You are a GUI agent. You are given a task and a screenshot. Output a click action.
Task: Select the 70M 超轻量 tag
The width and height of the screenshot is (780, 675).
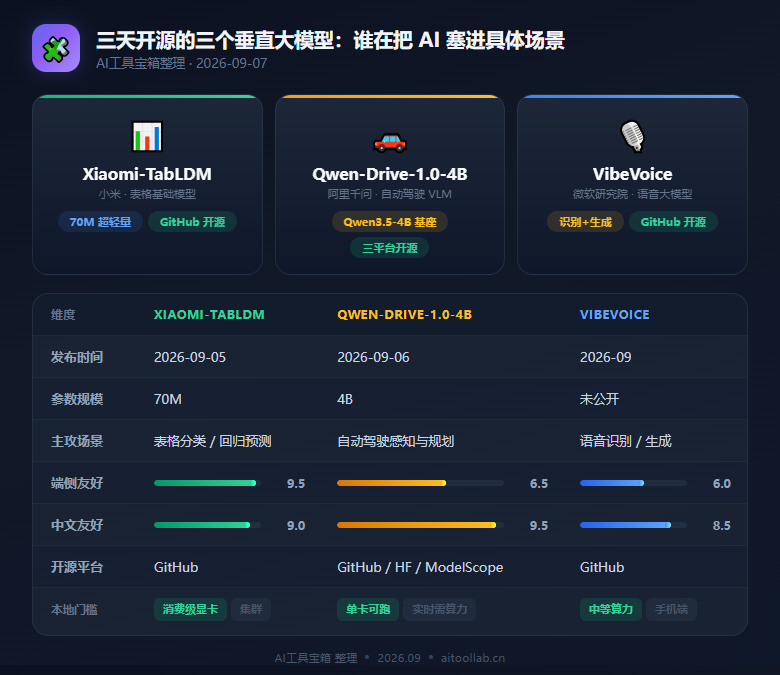point(100,222)
